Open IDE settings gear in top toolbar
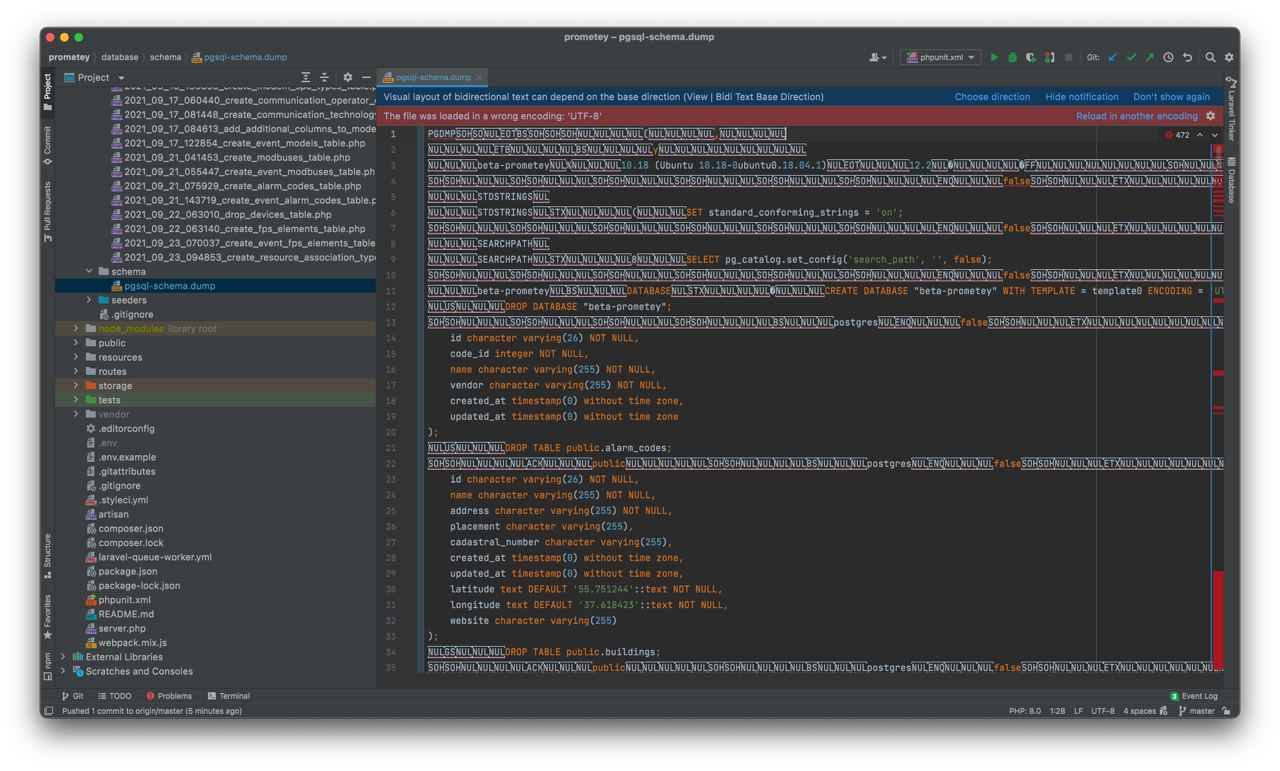 click(x=1229, y=58)
